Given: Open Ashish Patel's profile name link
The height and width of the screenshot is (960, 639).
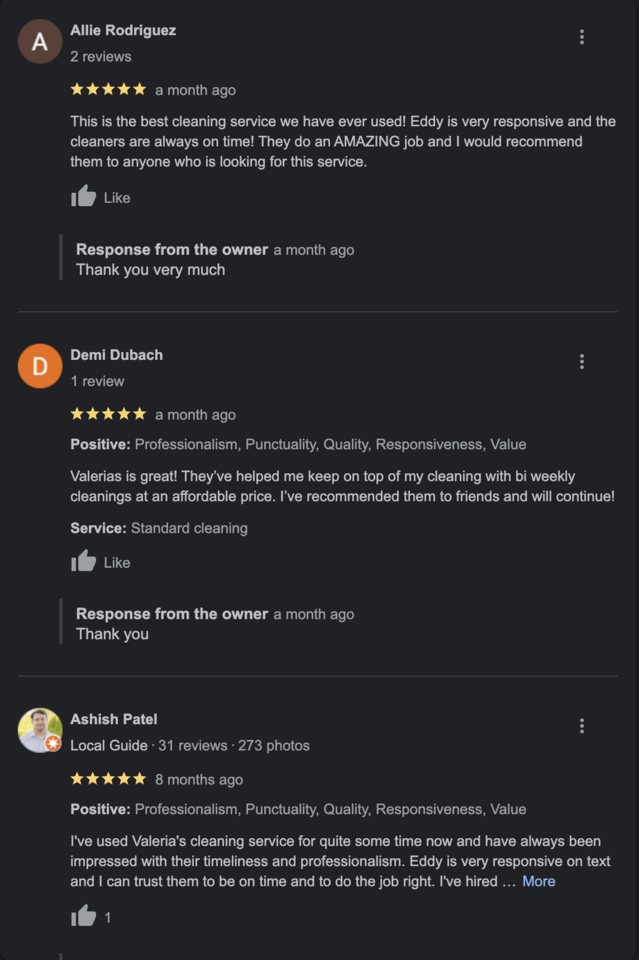Looking at the screenshot, I should pyautogui.click(x=113, y=719).
